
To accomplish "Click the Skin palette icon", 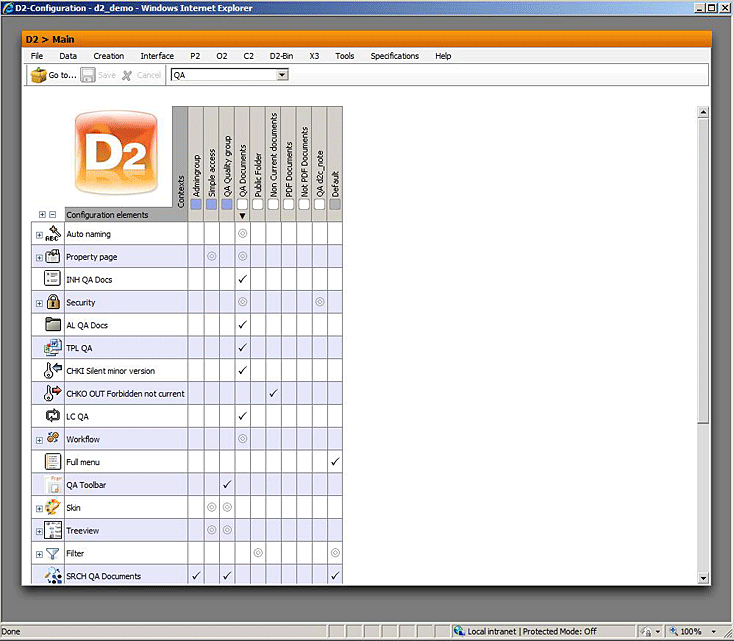I will tap(54, 507).
